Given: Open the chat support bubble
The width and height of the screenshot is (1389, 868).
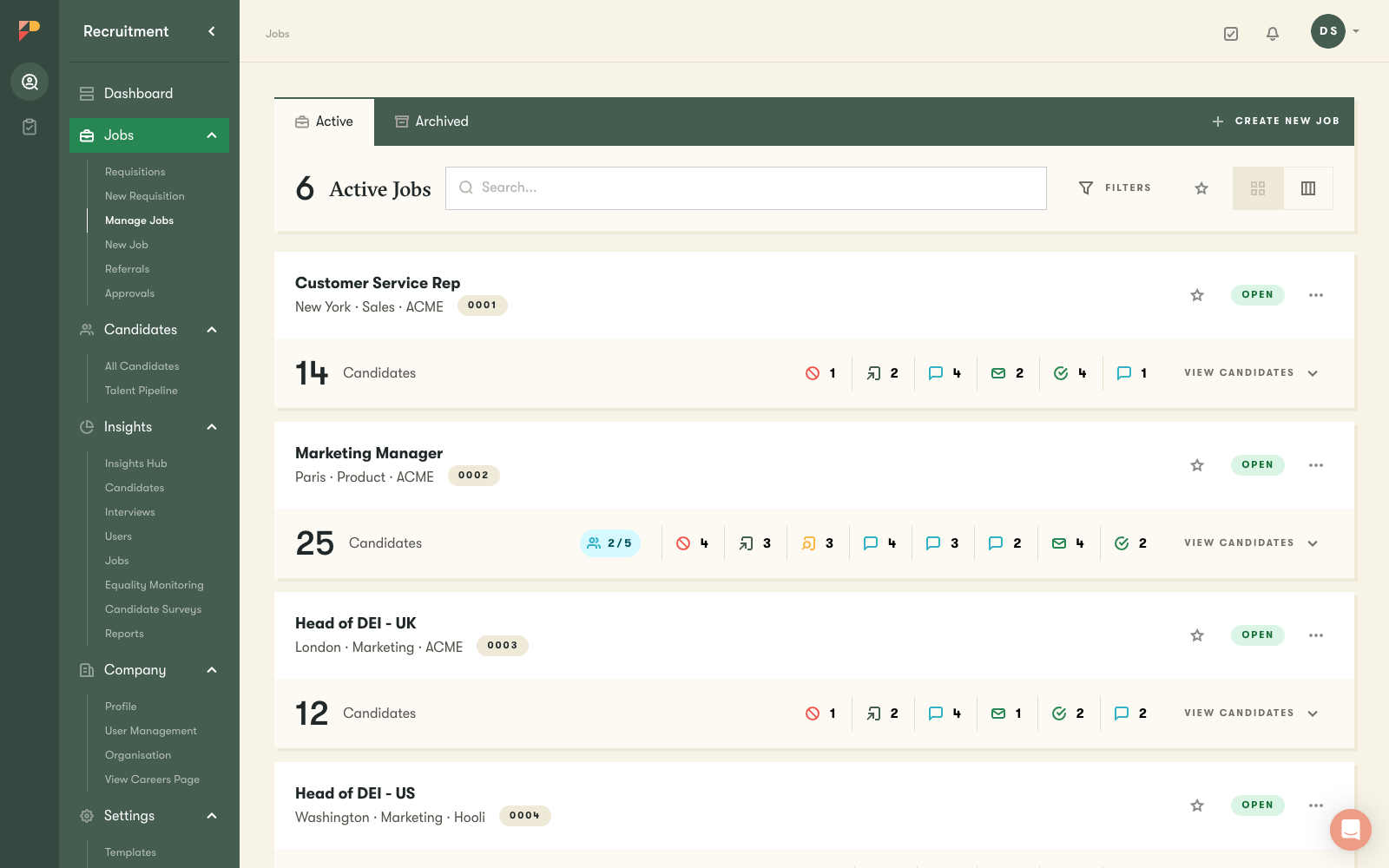Looking at the screenshot, I should click(1351, 830).
